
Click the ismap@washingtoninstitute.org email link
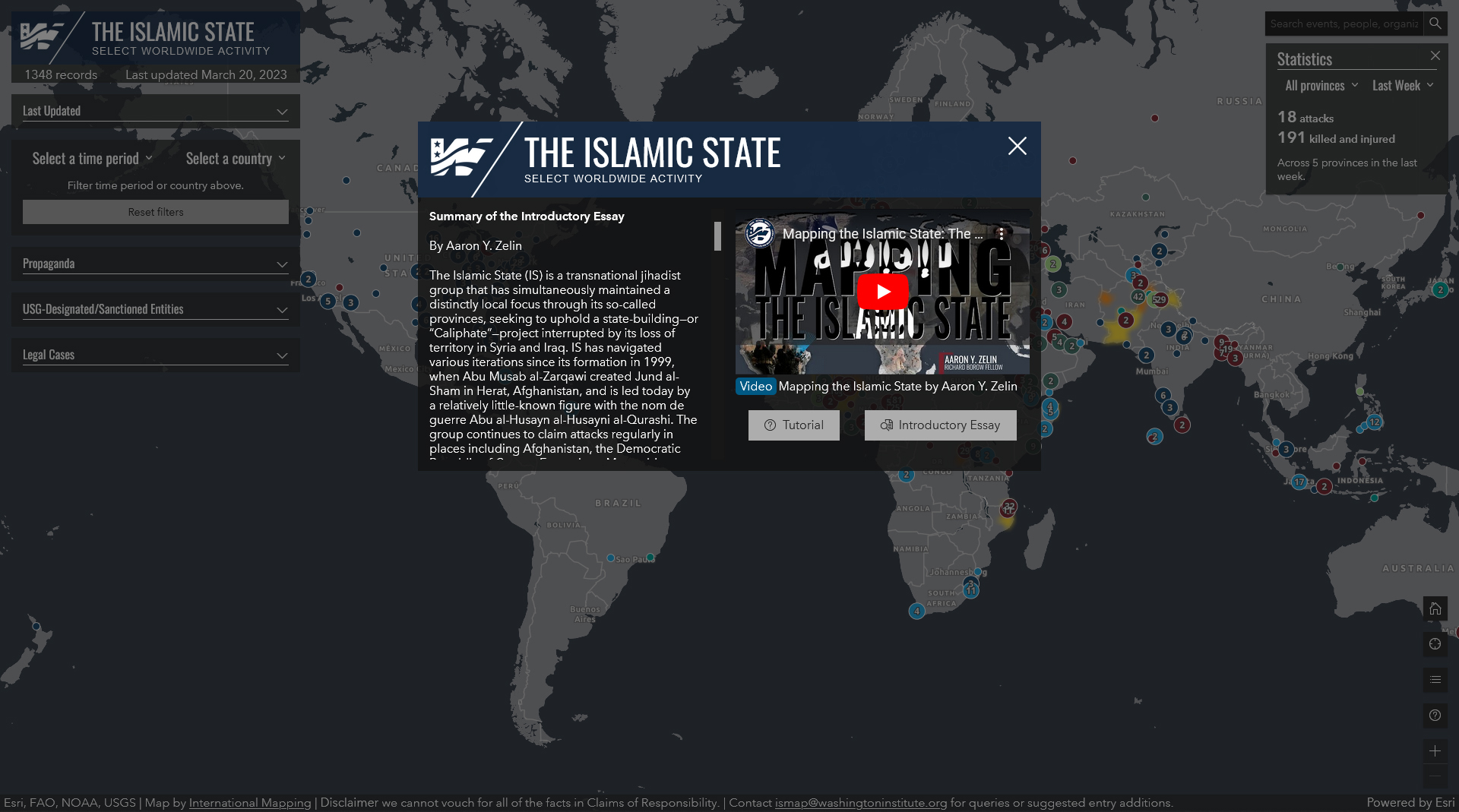[x=861, y=803]
